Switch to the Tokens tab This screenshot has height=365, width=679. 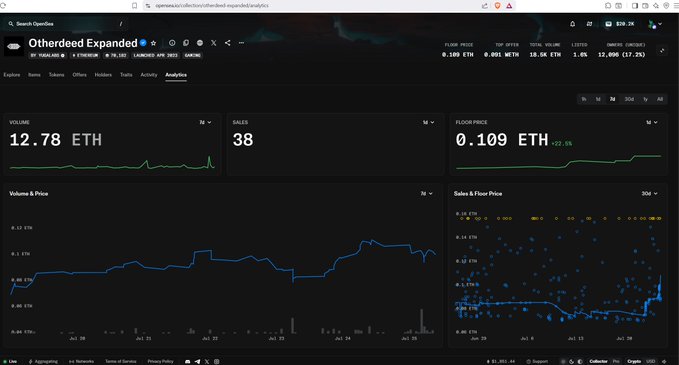[56, 75]
